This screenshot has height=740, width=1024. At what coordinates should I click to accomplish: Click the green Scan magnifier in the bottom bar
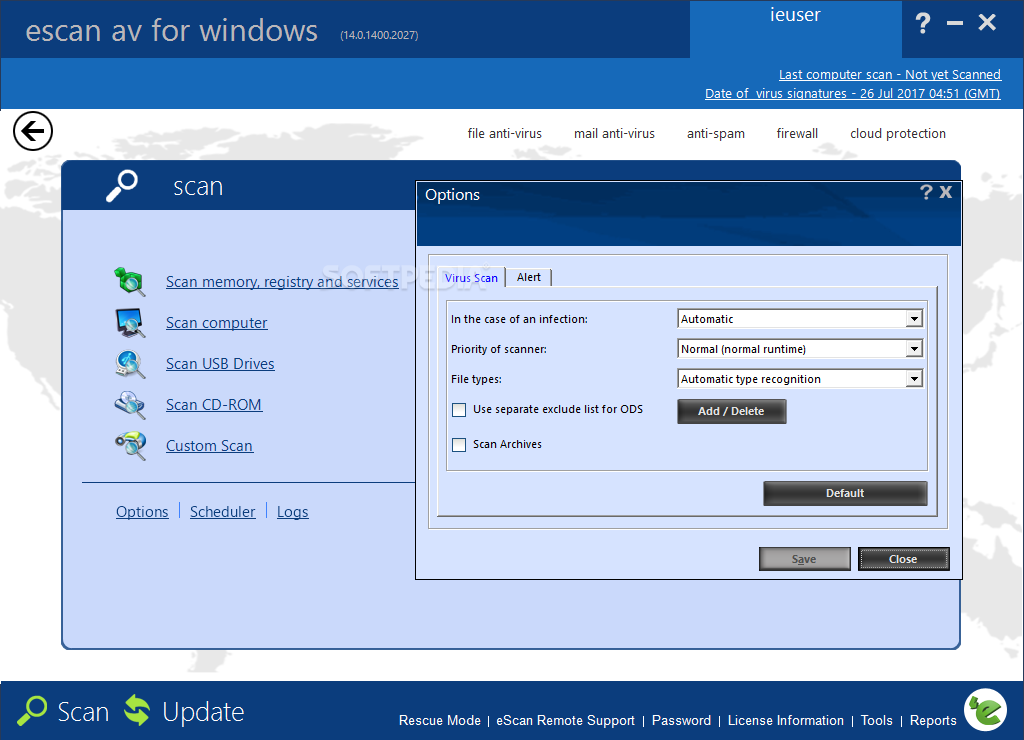coord(32,711)
